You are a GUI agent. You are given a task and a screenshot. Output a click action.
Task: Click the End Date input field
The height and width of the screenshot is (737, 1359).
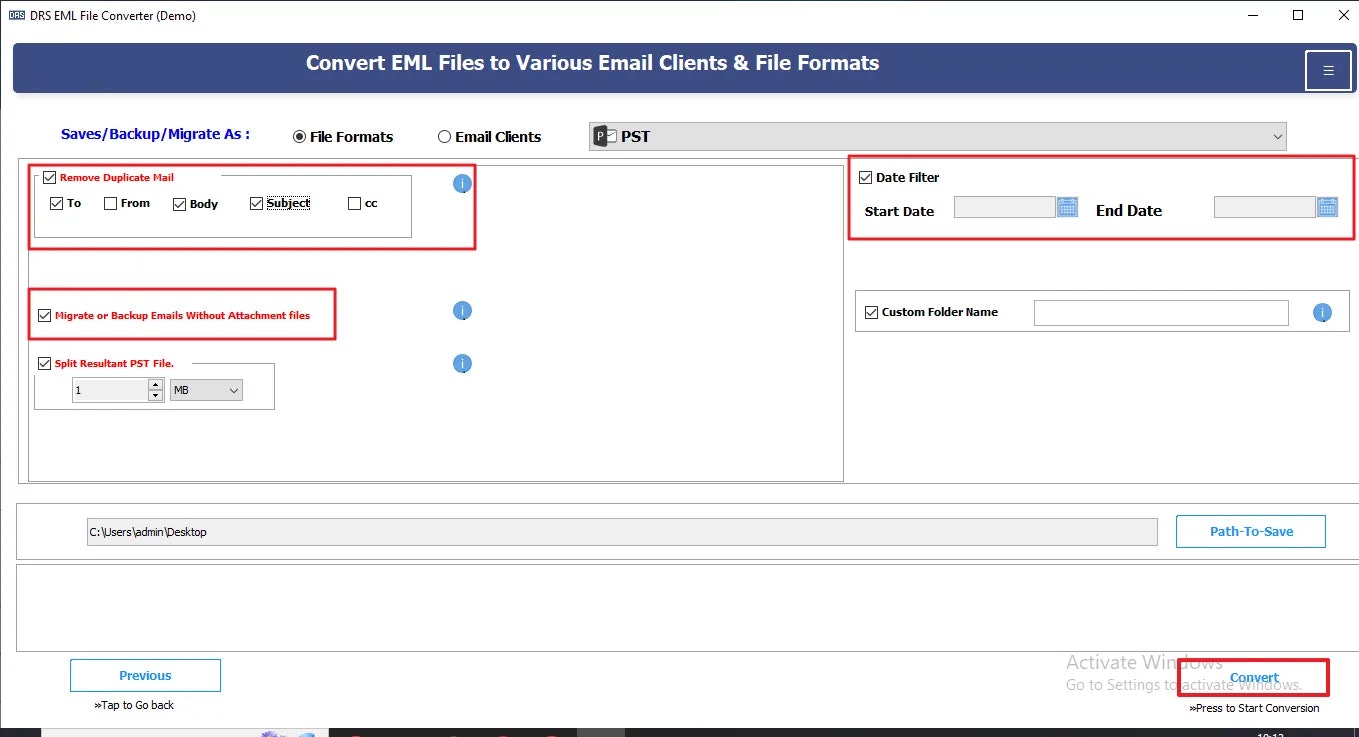(x=1264, y=207)
